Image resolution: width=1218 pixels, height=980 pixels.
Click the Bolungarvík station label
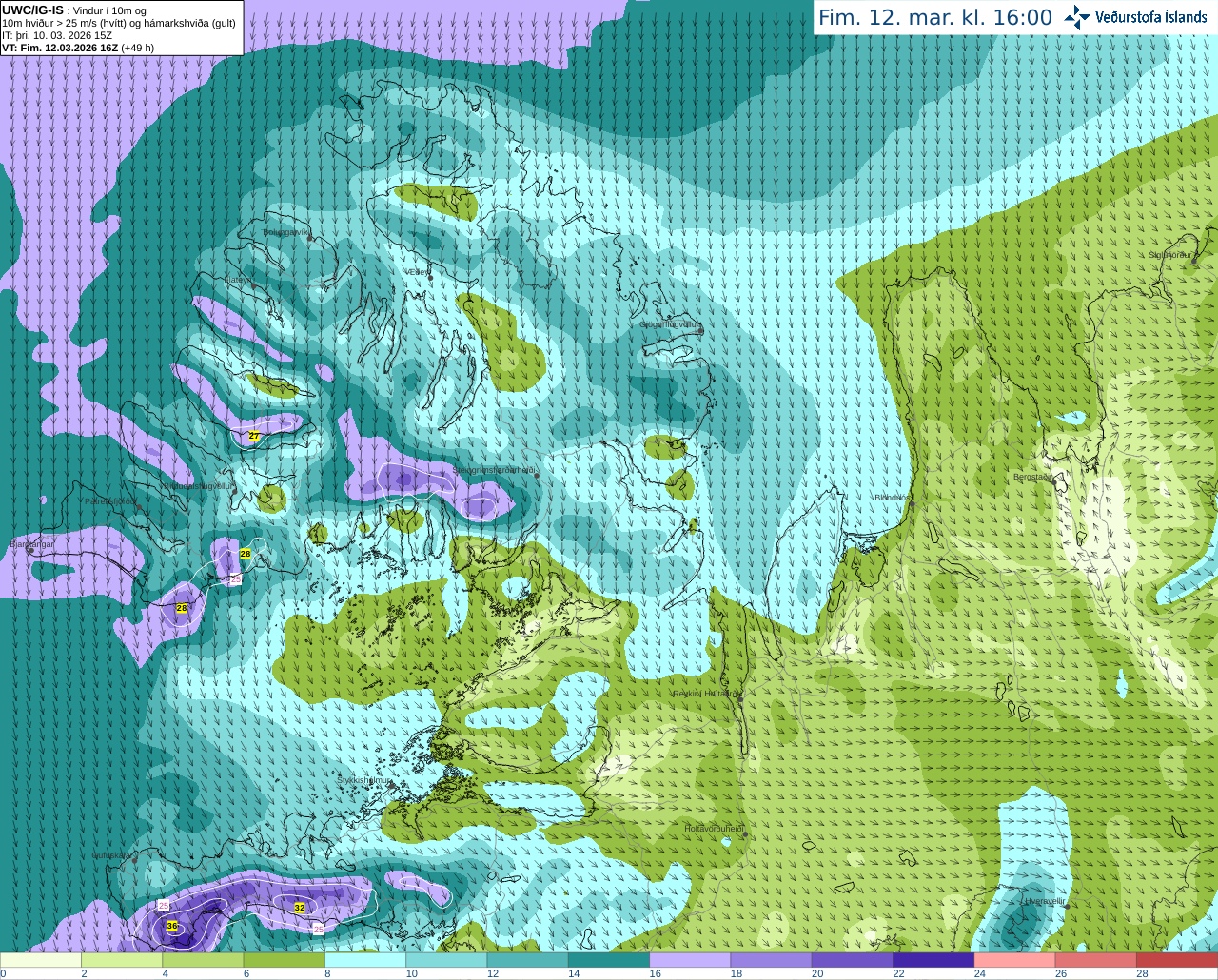tap(286, 232)
